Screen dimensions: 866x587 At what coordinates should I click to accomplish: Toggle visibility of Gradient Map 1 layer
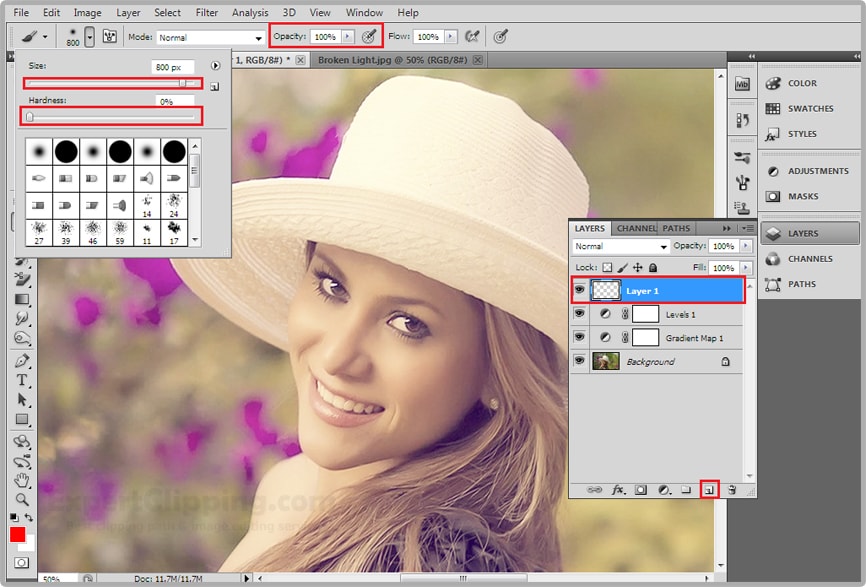(579, 338)
